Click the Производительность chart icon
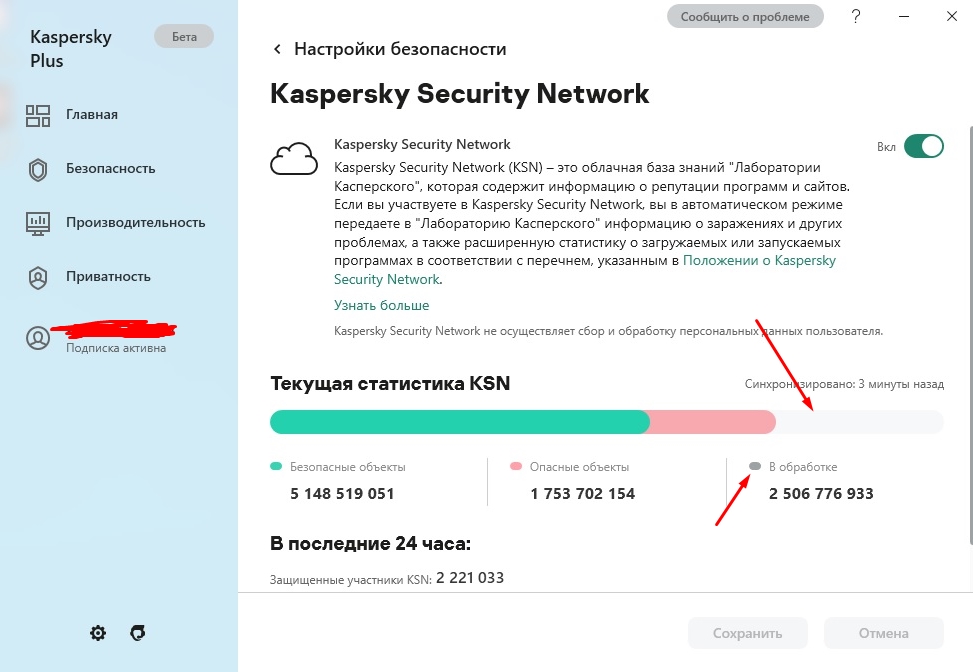This screenshot has height=672, width=973. [38, 223]
